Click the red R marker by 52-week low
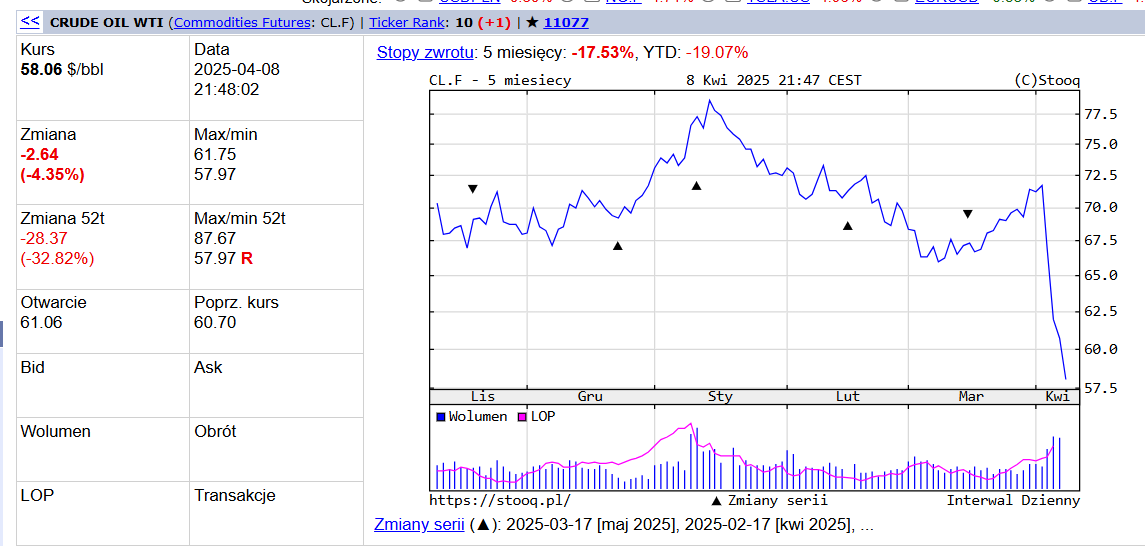Screen dimensions: 1145x546 click(247, 258)
